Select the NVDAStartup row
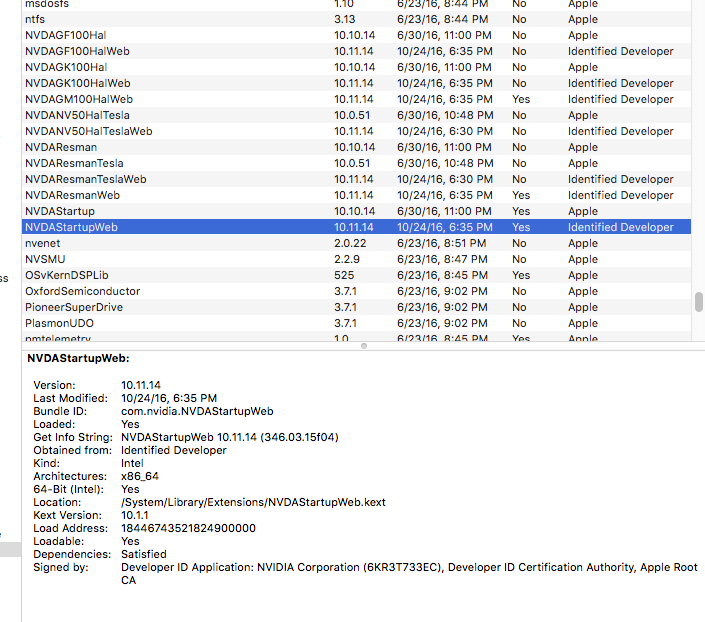 pyautogui.click(x=356, y=211)
